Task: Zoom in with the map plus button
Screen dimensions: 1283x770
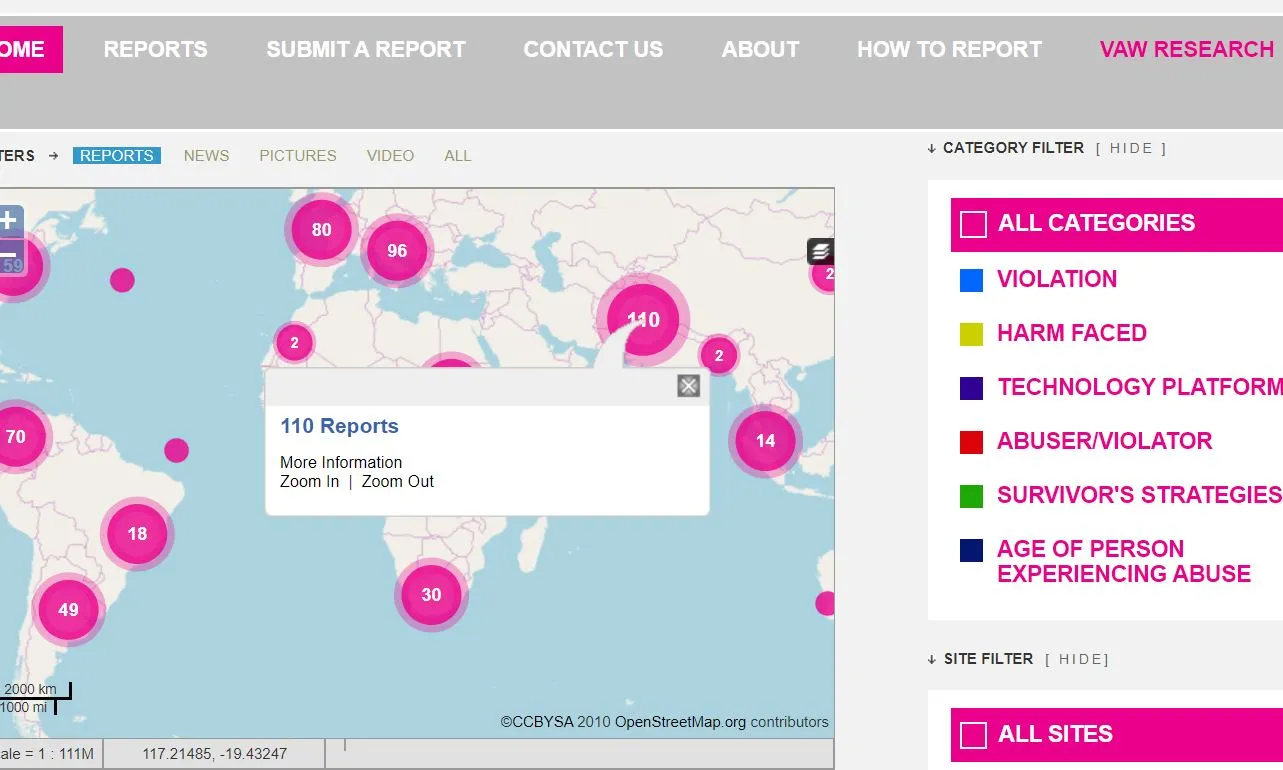Action: click(9, 220)
